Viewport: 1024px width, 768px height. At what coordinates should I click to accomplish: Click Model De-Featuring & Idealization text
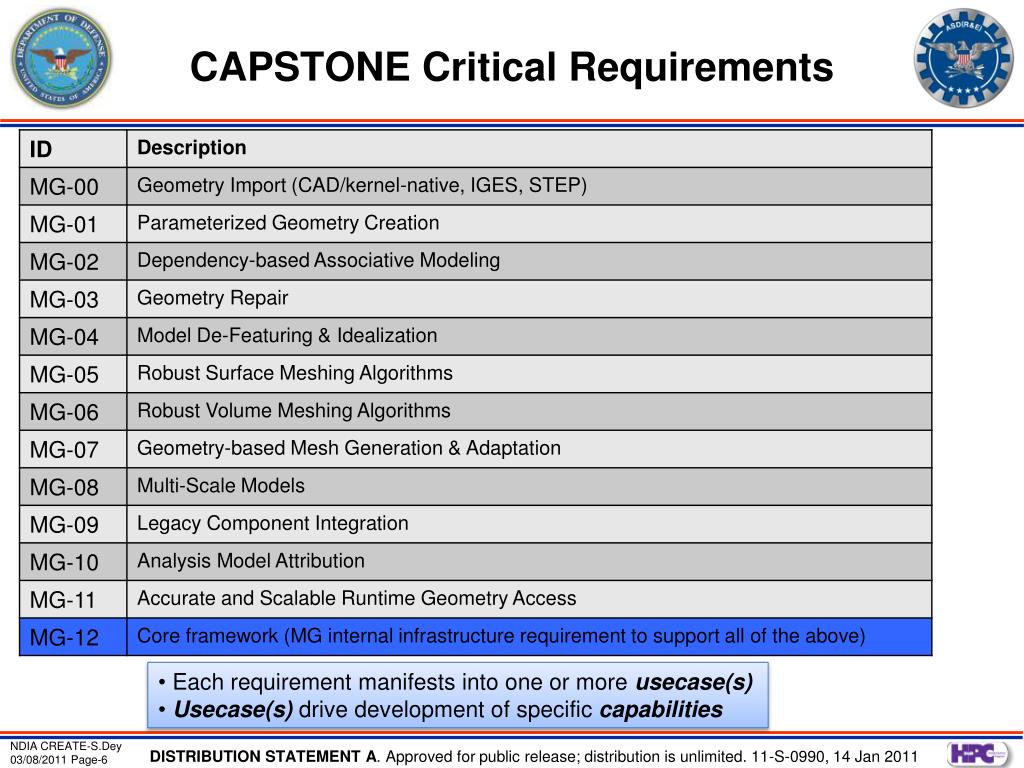[287, 336]
